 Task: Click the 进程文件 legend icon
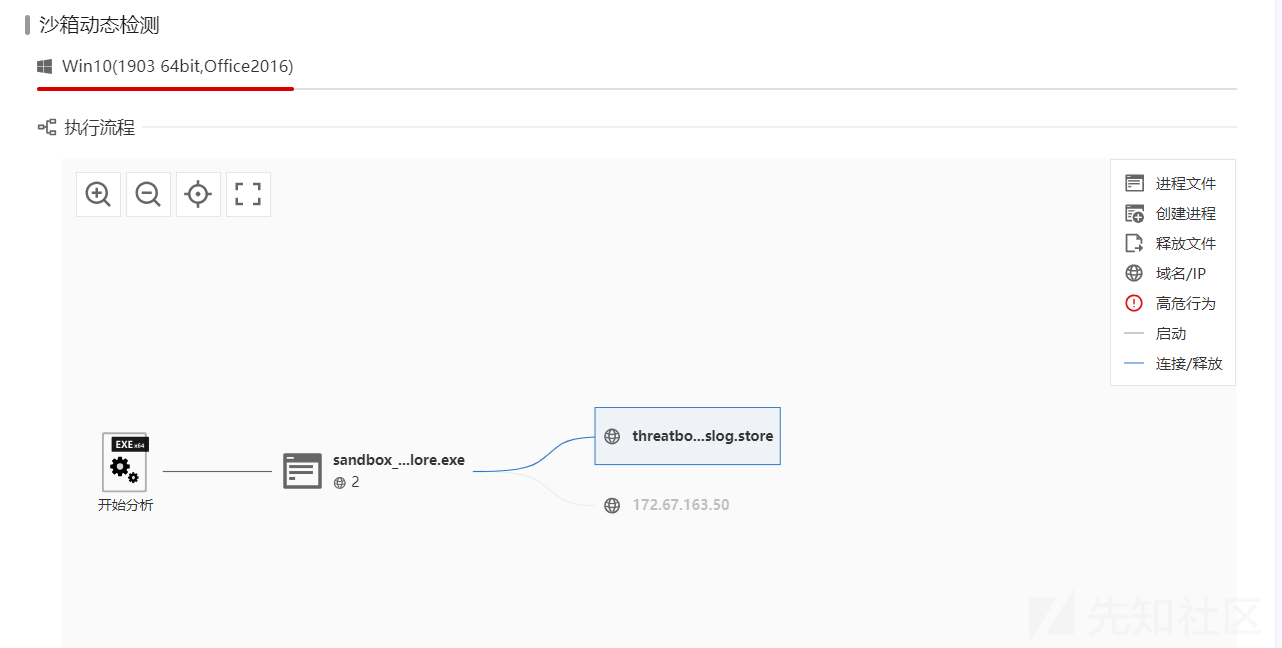click(x=1134, y=183)
